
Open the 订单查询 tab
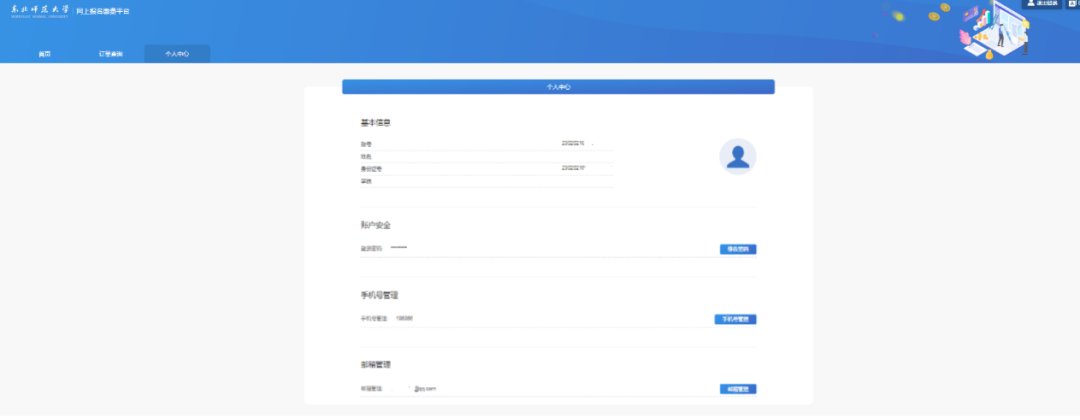click(111, 54)
